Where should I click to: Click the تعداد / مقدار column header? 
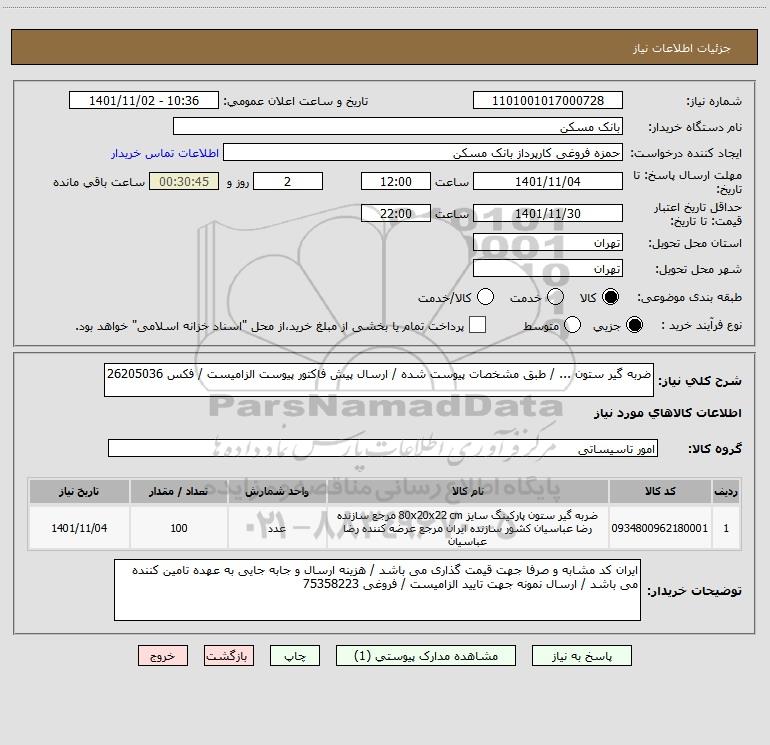(178, 492)
